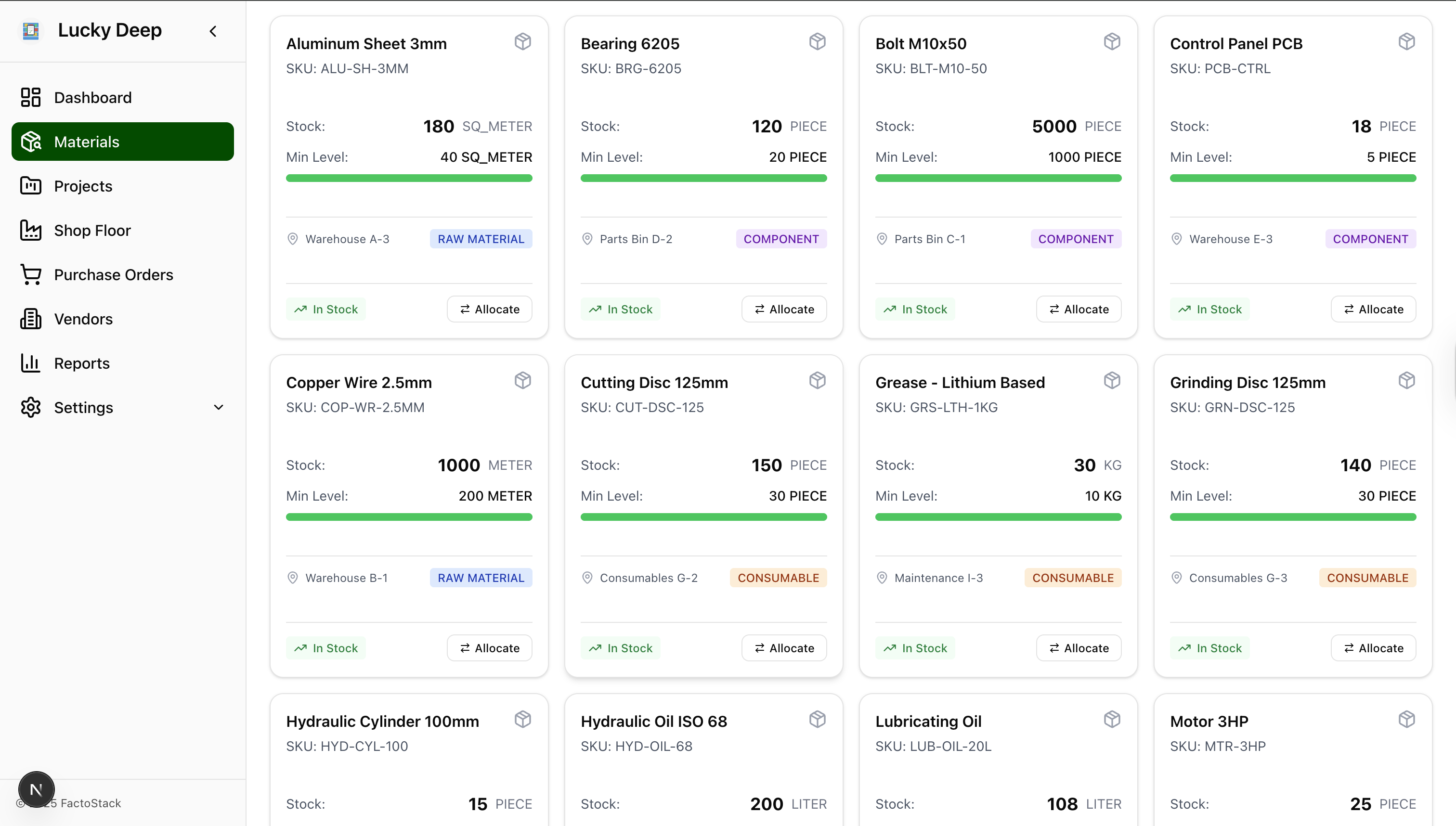Open the Settings menu item

83,407
